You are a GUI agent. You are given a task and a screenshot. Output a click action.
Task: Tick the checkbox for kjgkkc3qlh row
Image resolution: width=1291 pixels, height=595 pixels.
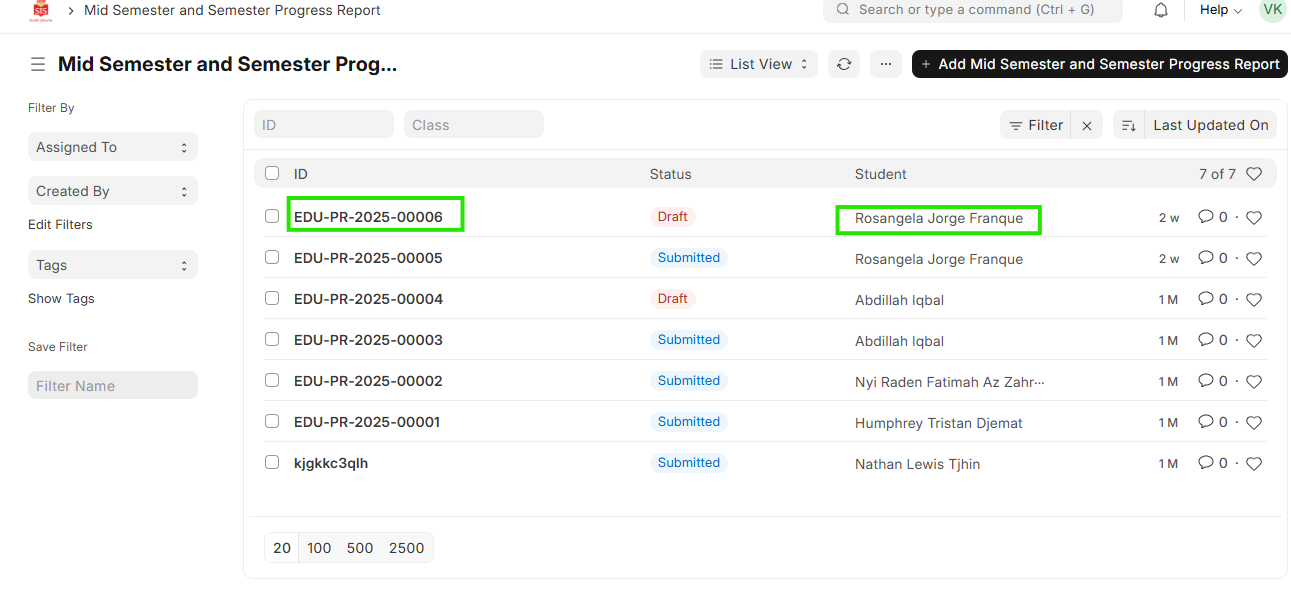pos(272,462)
